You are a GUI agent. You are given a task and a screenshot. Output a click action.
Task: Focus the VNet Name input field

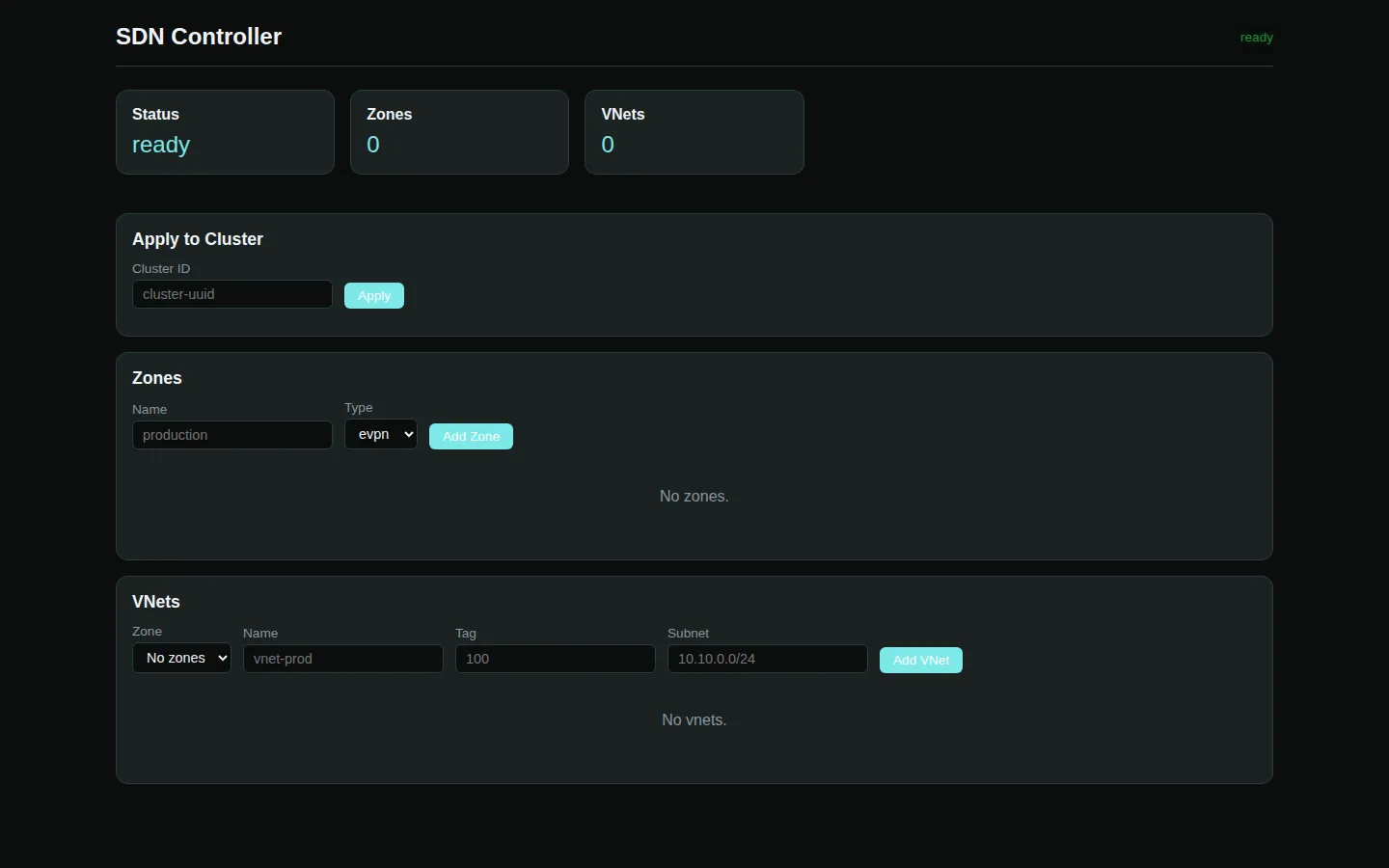point(343,659)
